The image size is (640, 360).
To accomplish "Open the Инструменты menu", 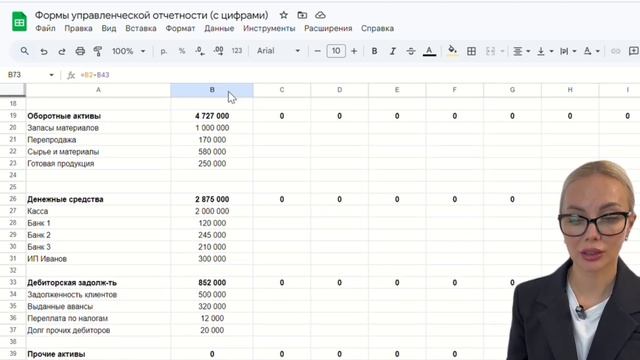I will pos(269,29).
